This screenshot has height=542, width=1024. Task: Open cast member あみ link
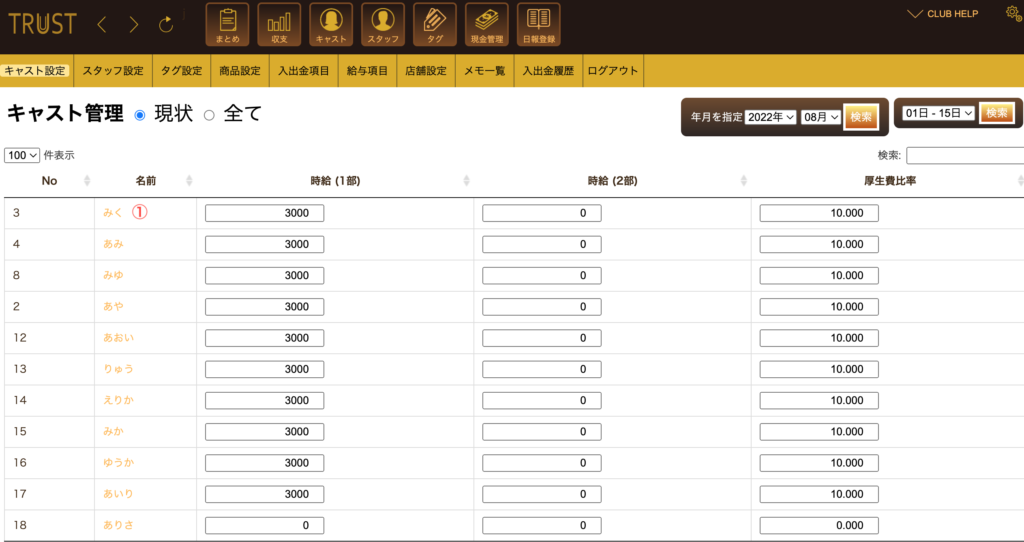113,244
